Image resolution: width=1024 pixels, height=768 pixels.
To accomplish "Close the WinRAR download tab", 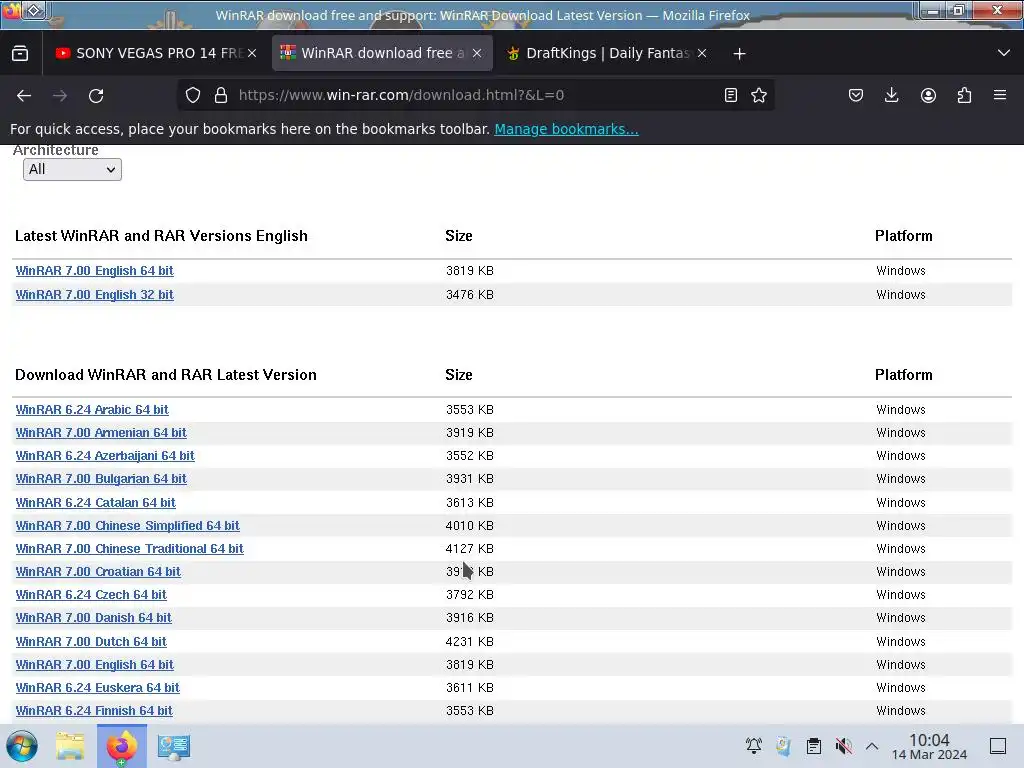I will [x=477, y=54].
